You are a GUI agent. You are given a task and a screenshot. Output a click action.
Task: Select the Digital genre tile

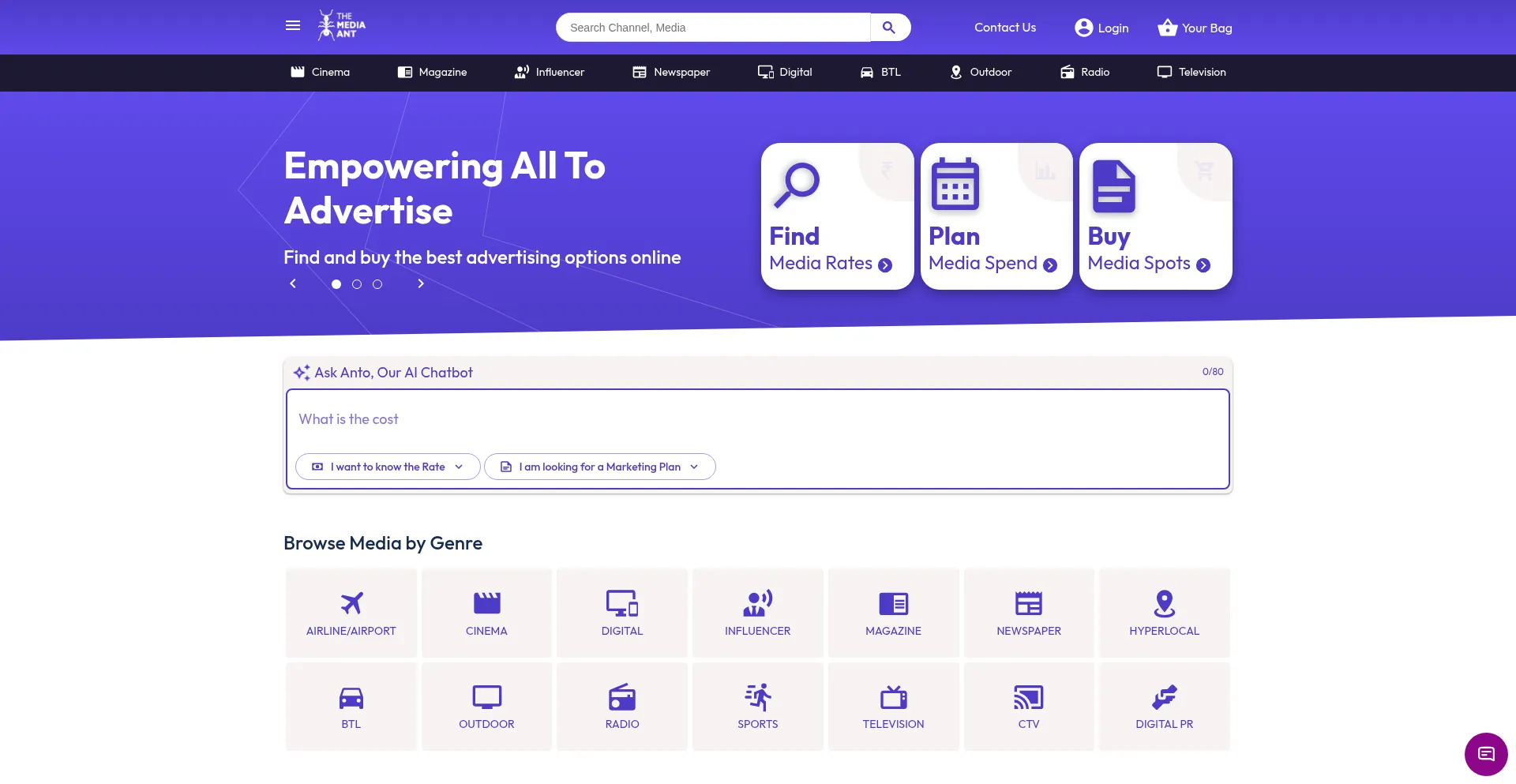(x=622, y=613)
